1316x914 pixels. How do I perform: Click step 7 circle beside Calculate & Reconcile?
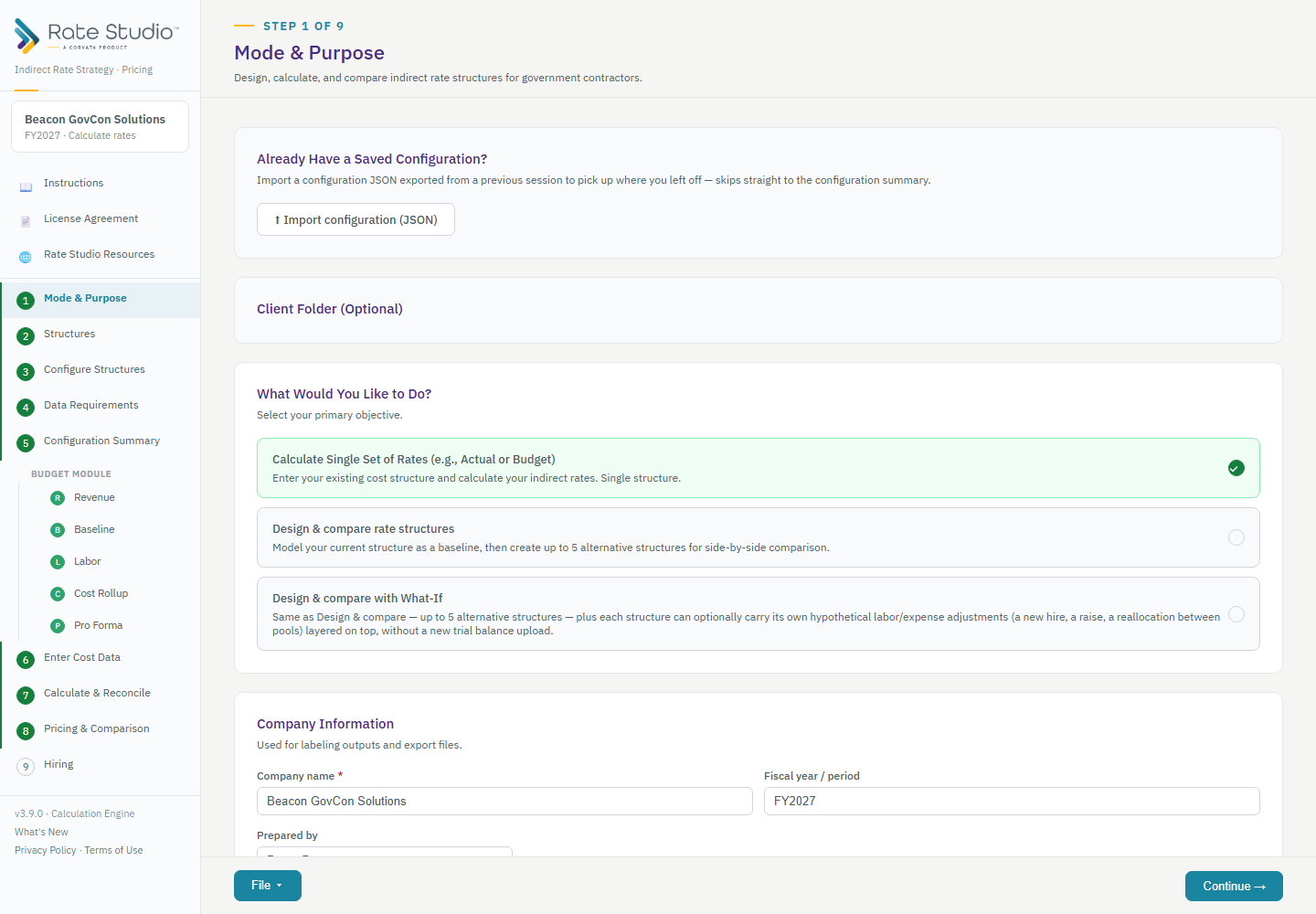click(x=26, y=696)
